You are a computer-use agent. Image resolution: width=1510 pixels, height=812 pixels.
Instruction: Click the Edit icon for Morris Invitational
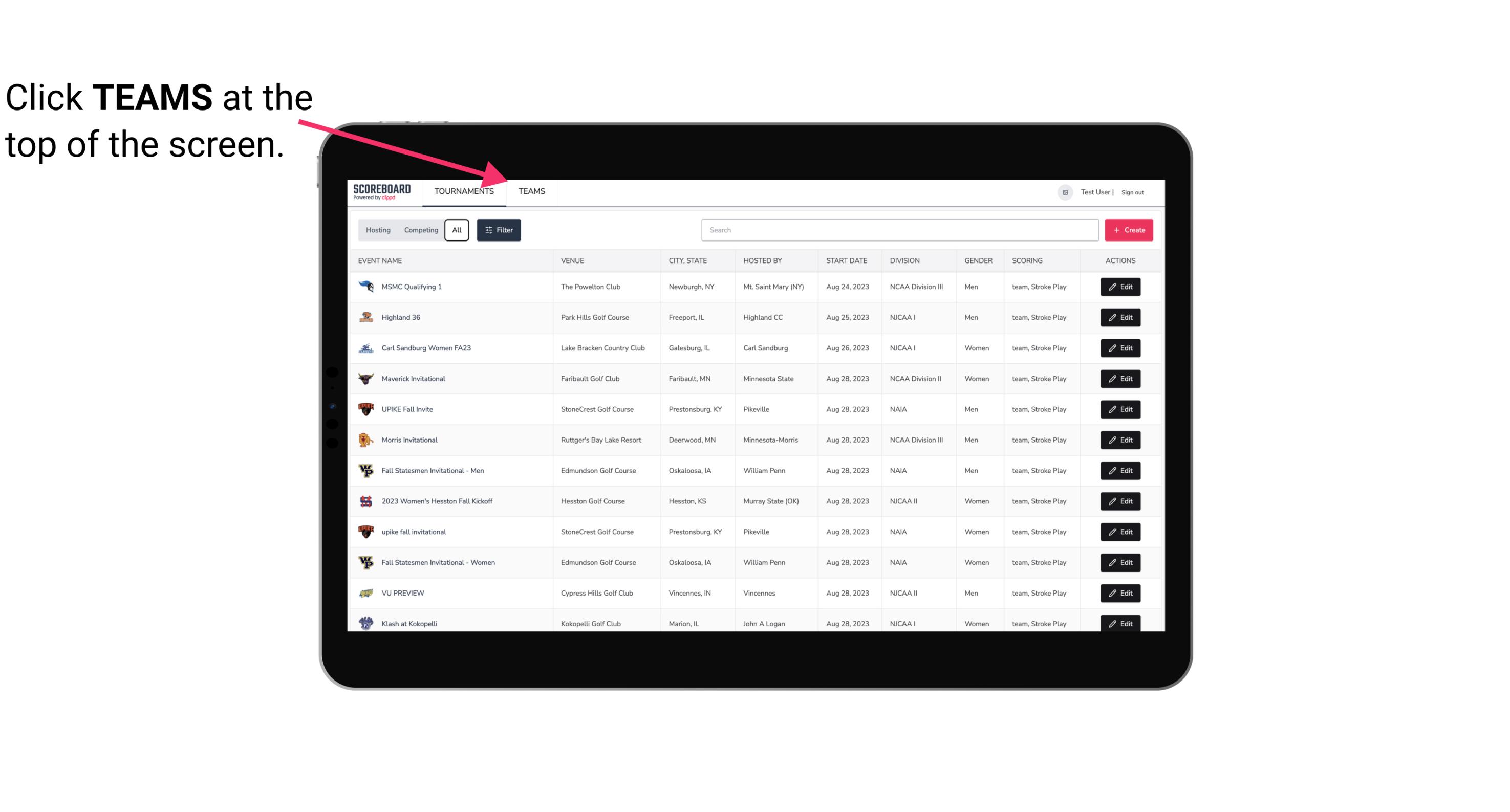pyautogui.click(x=1121, y=440)
